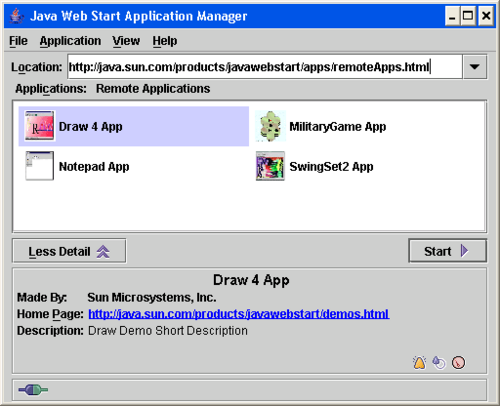Open the Application menu
500x406 pixels.
(70, 41)
